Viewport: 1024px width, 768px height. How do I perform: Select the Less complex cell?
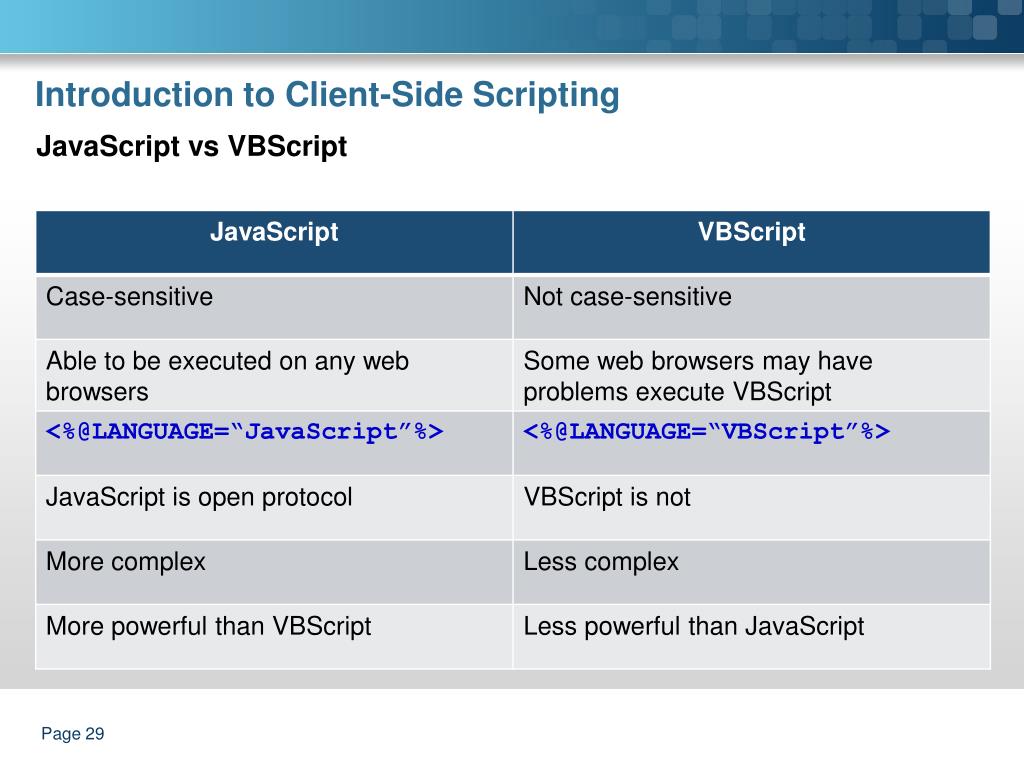tap(752, 572)
